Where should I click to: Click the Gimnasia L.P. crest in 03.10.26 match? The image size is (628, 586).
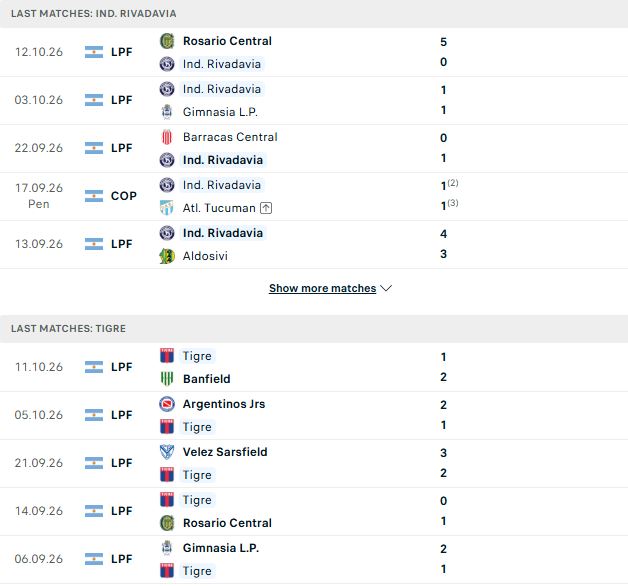click(167, 112)
